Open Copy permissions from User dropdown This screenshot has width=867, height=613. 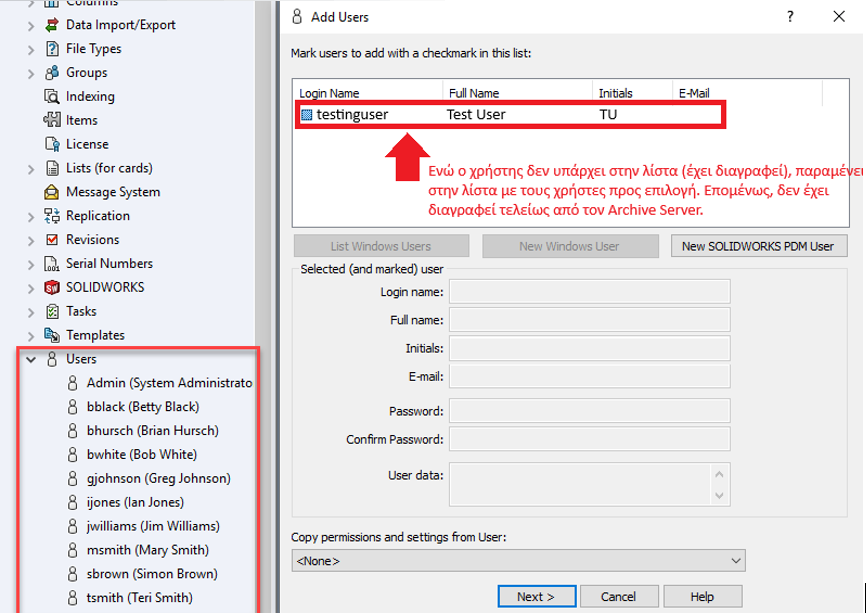(736, 561)
